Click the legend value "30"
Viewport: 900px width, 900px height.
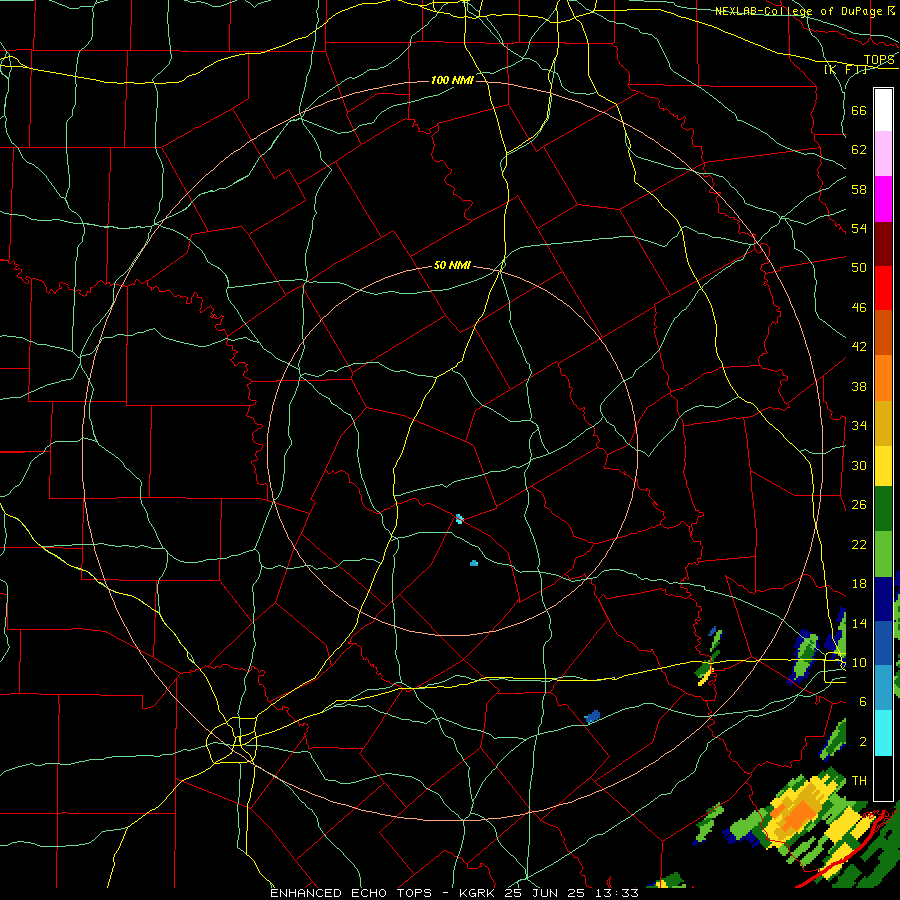[x=859, y=465]
